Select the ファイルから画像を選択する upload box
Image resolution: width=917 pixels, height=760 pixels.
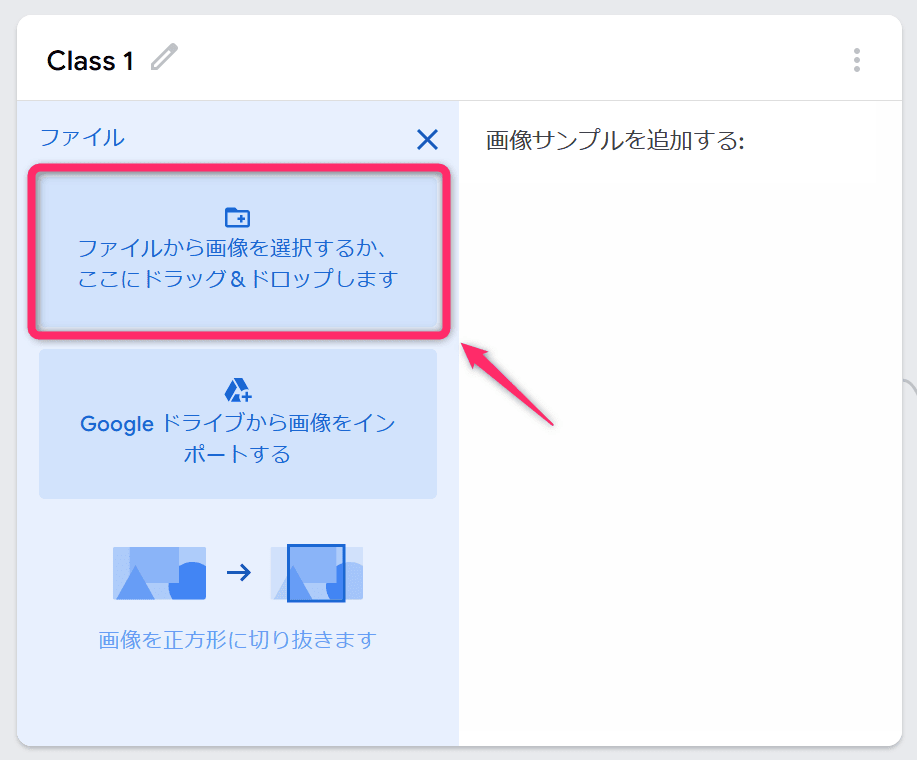pyautogui.click(x=238, y=251)
